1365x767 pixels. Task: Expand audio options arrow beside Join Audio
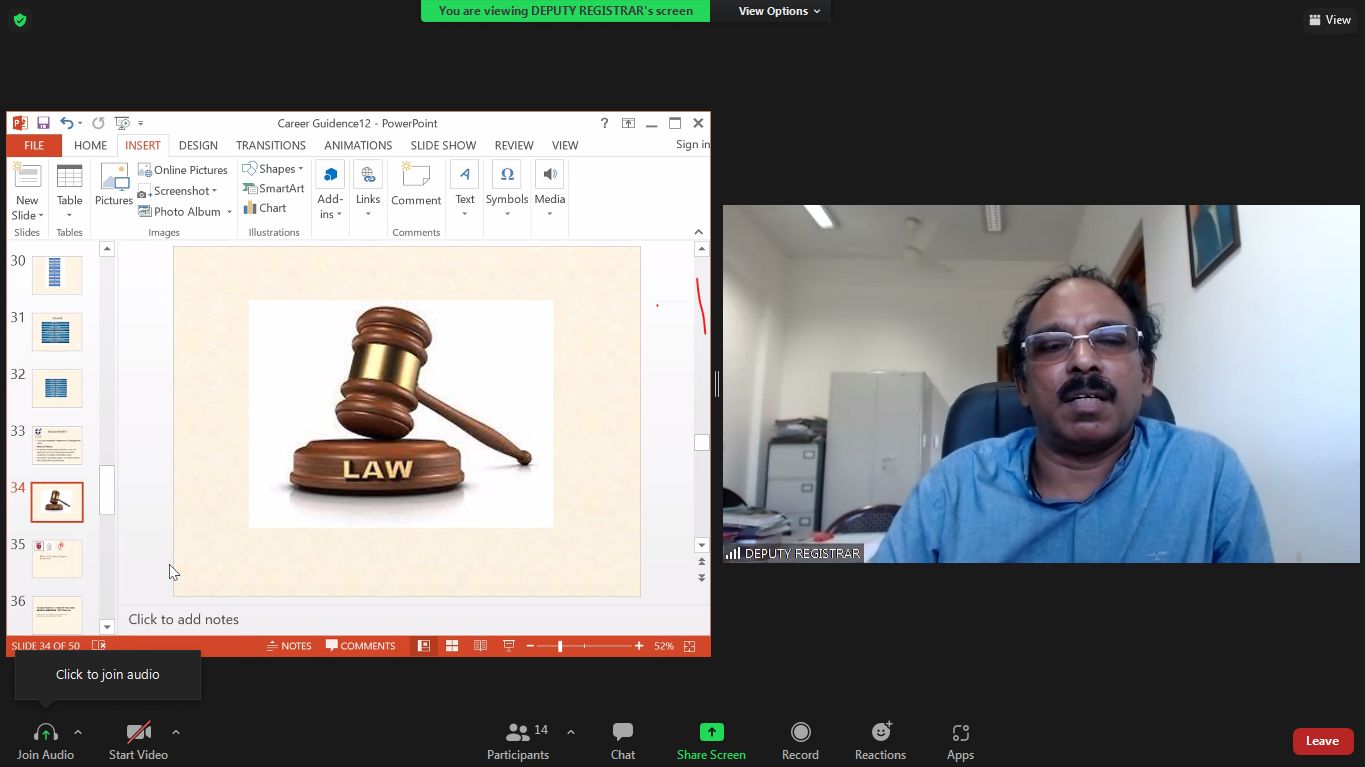[78, 732]
